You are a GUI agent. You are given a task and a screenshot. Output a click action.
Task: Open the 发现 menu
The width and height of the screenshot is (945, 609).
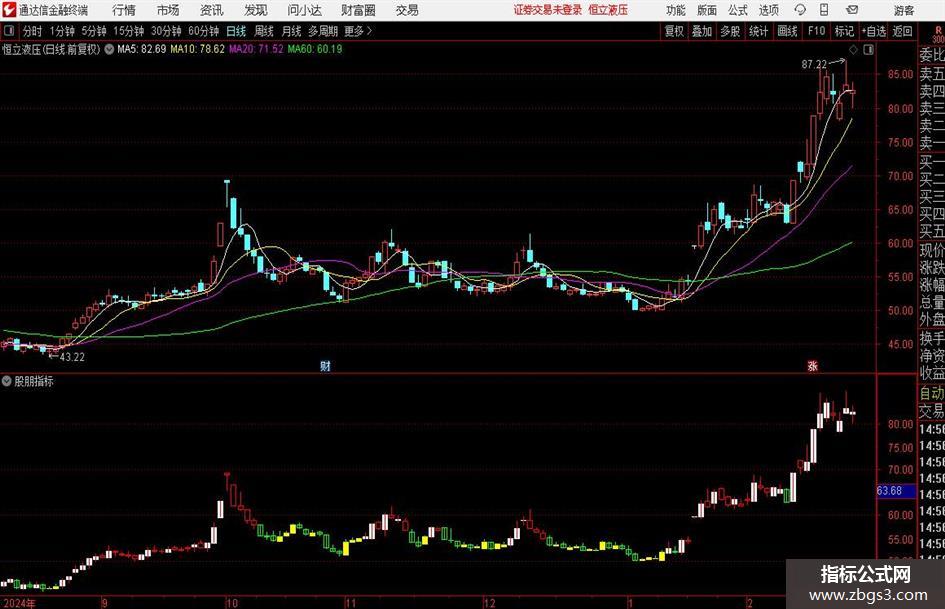(256, 10)
